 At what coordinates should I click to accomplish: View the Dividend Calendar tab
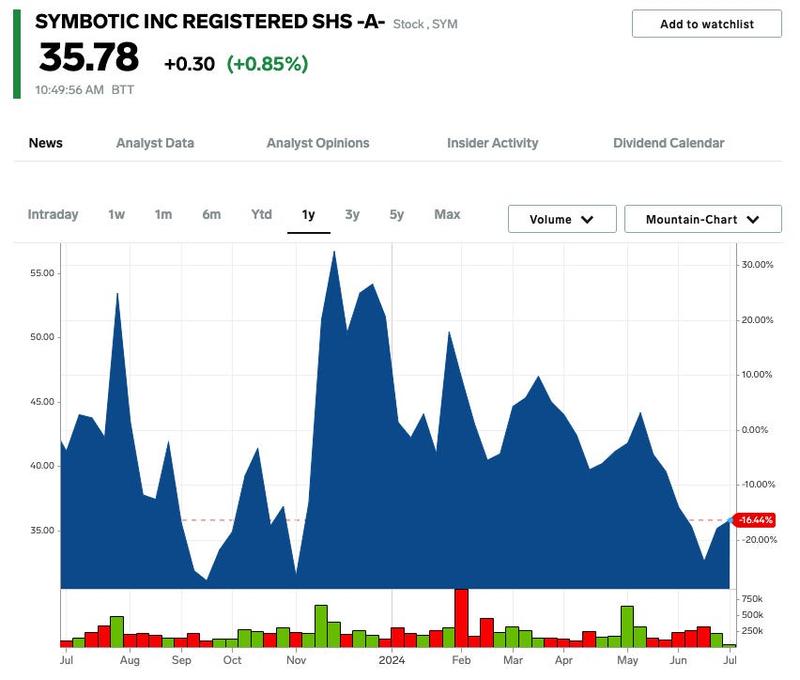coord(668,143)
